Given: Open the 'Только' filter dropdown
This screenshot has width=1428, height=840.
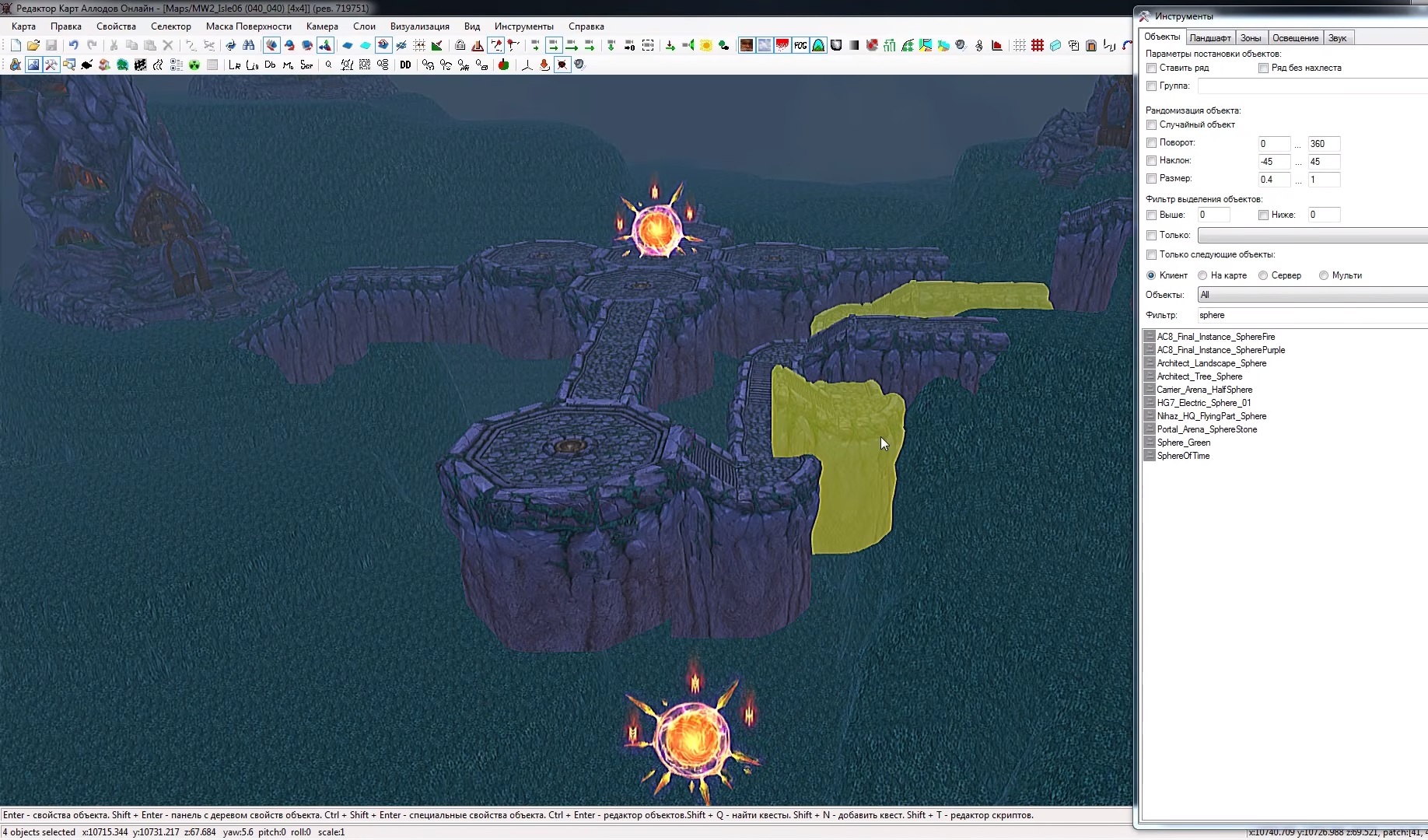Looking at the screenshot, I should point(1312,235).
